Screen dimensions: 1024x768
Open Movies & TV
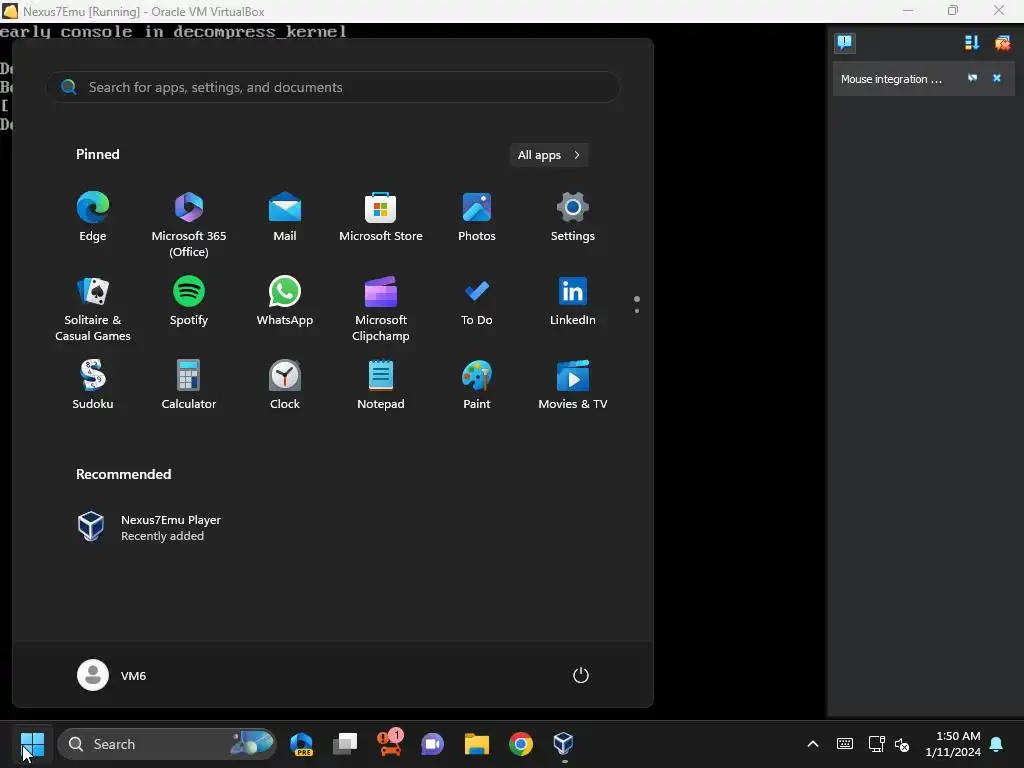click(x=573, y=385)
